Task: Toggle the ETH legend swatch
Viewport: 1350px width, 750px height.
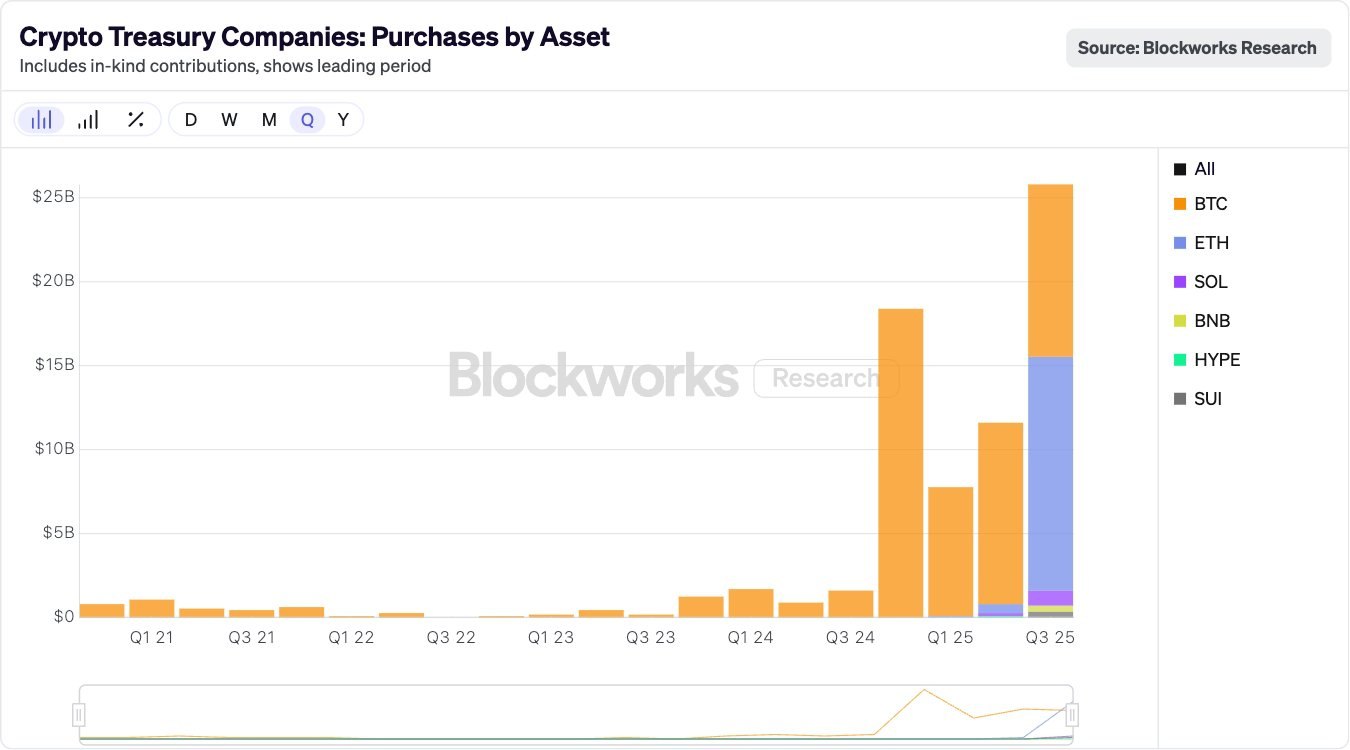Action: (1180, 242)
